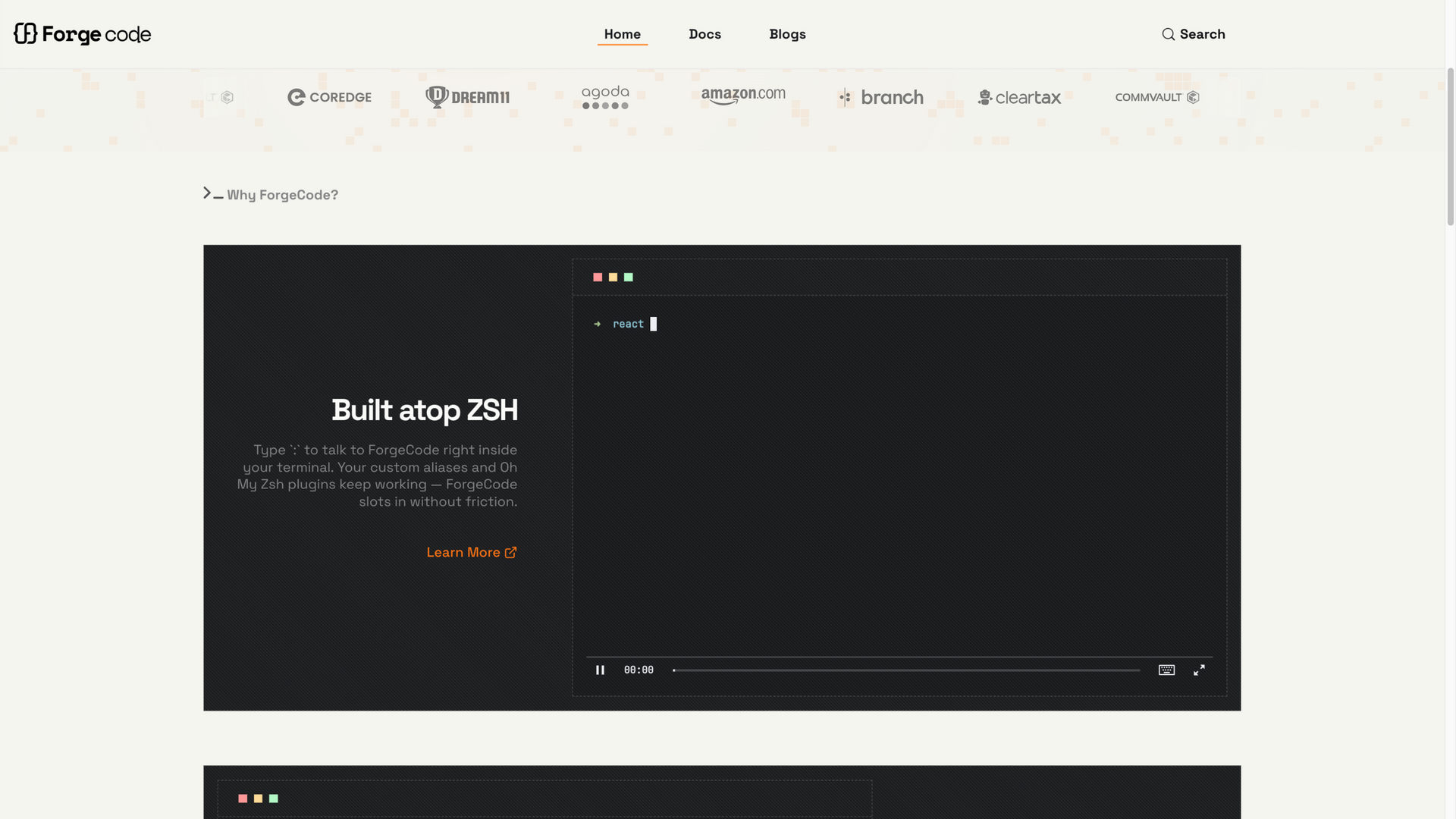Viewport: 1456px width, 819px height.
Task: Click the cleartax company logo
Action: (1019, 97)
